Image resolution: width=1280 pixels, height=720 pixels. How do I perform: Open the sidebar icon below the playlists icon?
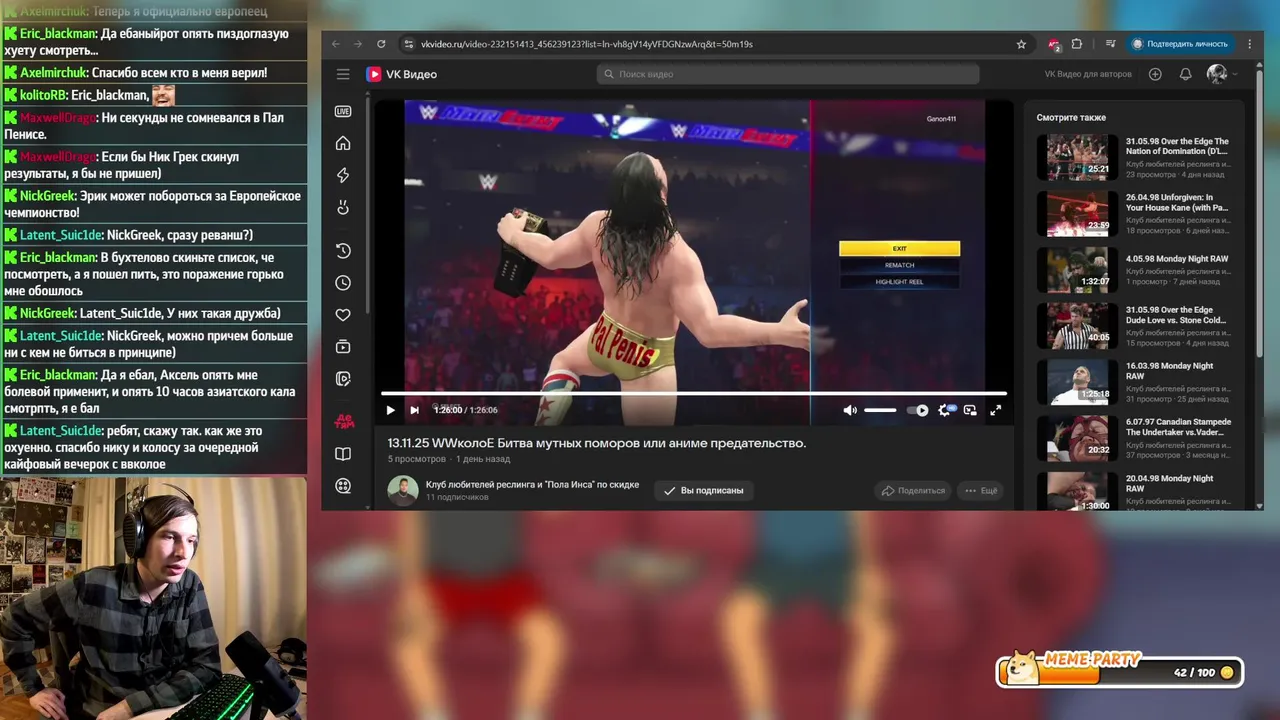tap(343, 379)
